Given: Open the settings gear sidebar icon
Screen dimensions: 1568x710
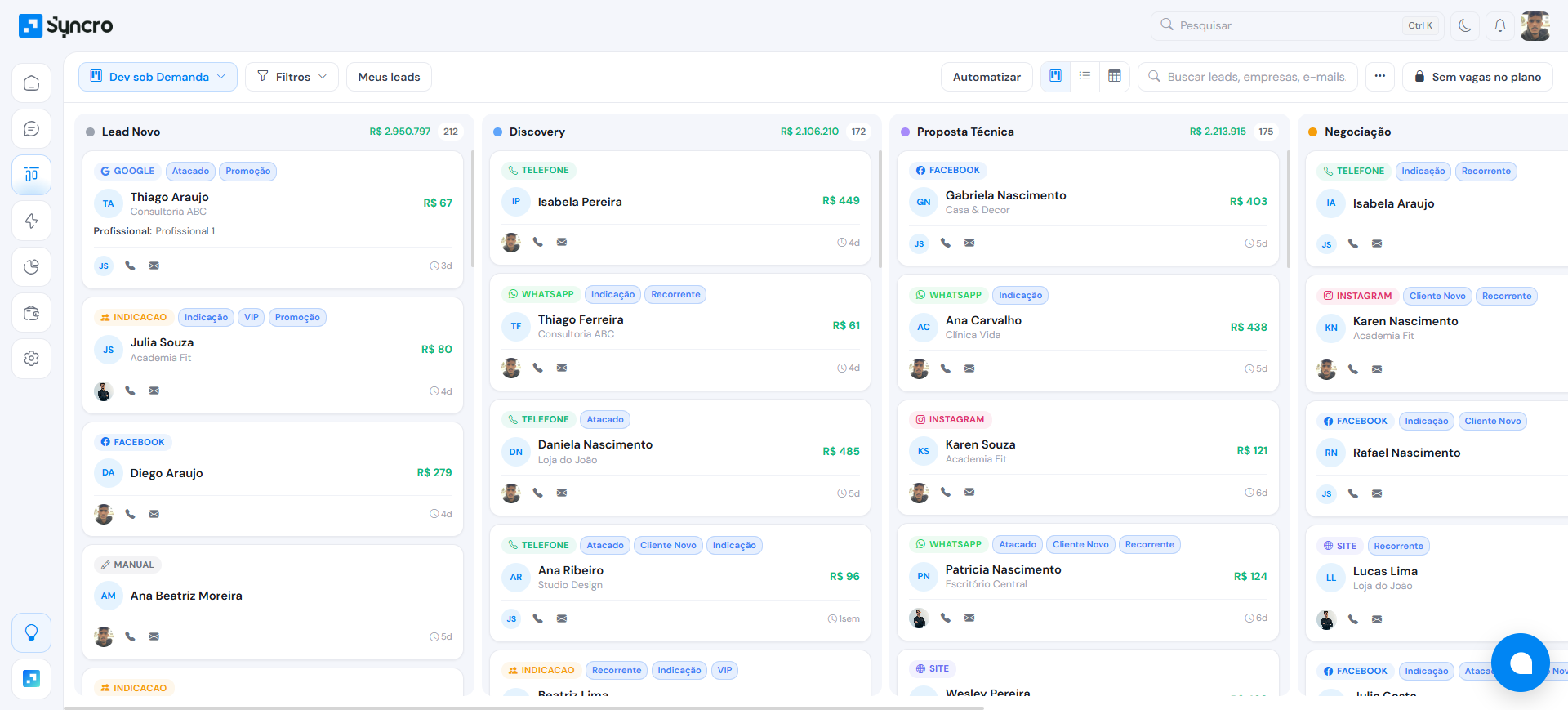Looking at the screenshot, I should point(31,359).
